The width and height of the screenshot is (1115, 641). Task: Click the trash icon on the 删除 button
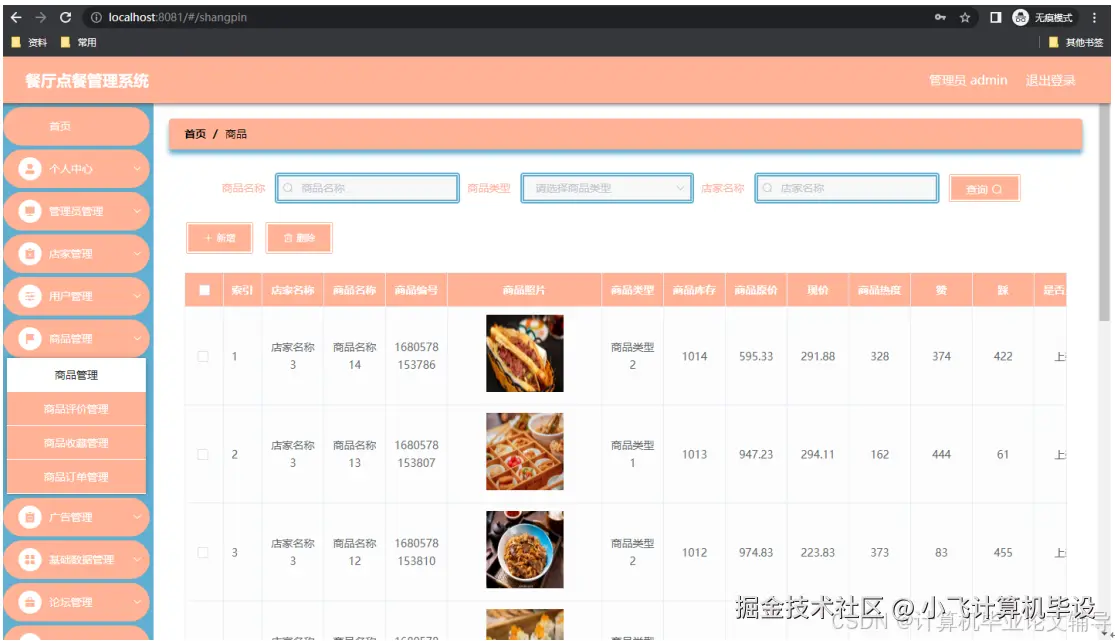[286, 238]
